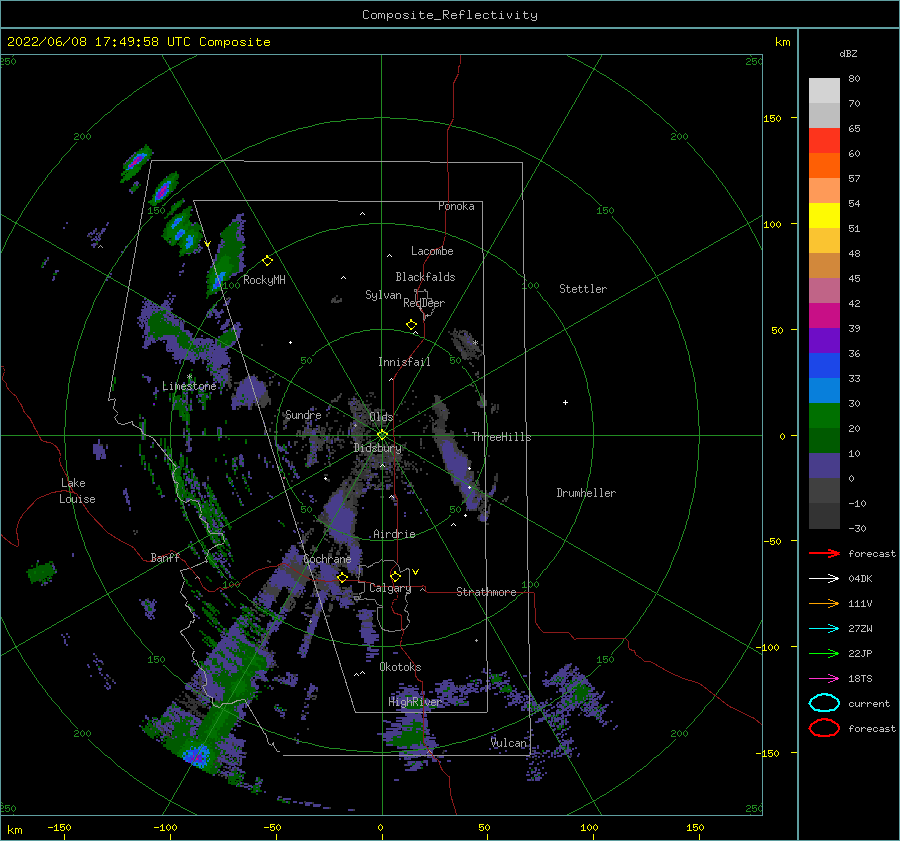The width and height of the screenshot is (900, 841).
Task: Pick the green 22JP arrow icon
Action: [x=824, y=653]
